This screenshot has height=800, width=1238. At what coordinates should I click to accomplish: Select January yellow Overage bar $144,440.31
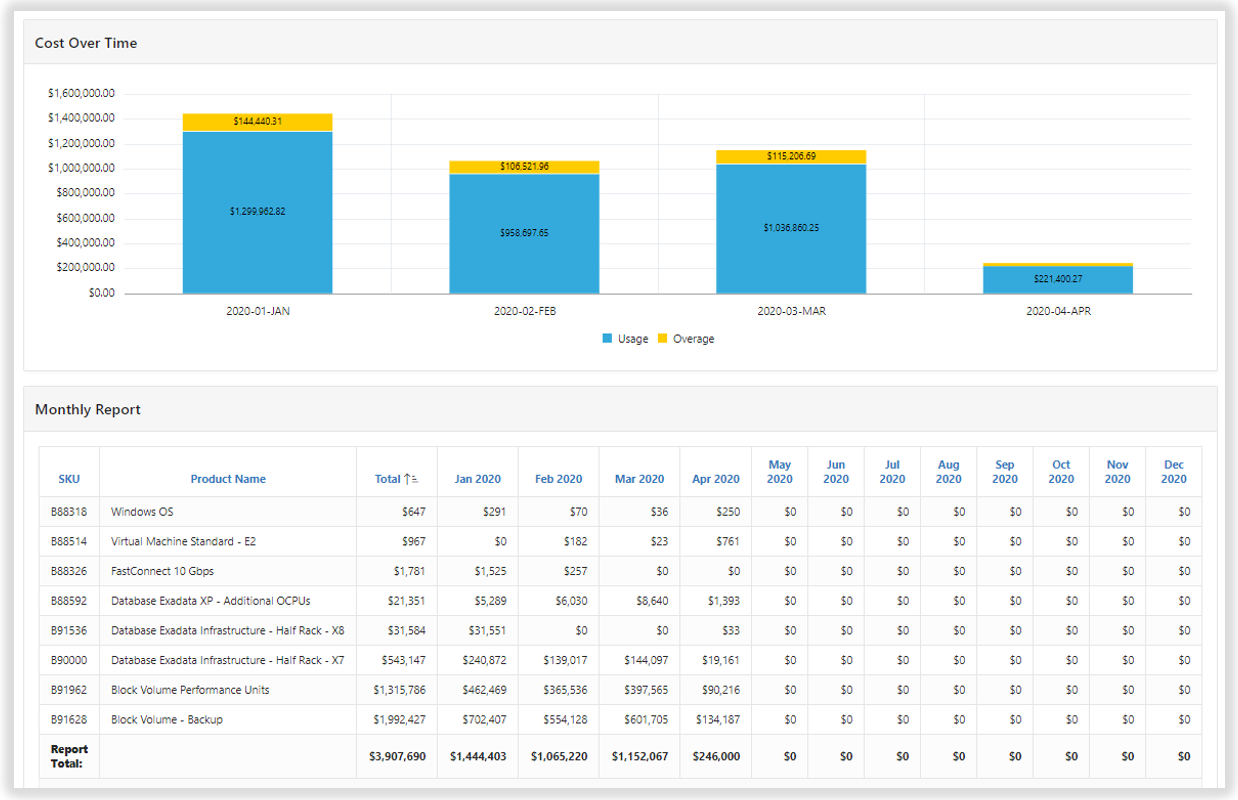click(257, 122)
